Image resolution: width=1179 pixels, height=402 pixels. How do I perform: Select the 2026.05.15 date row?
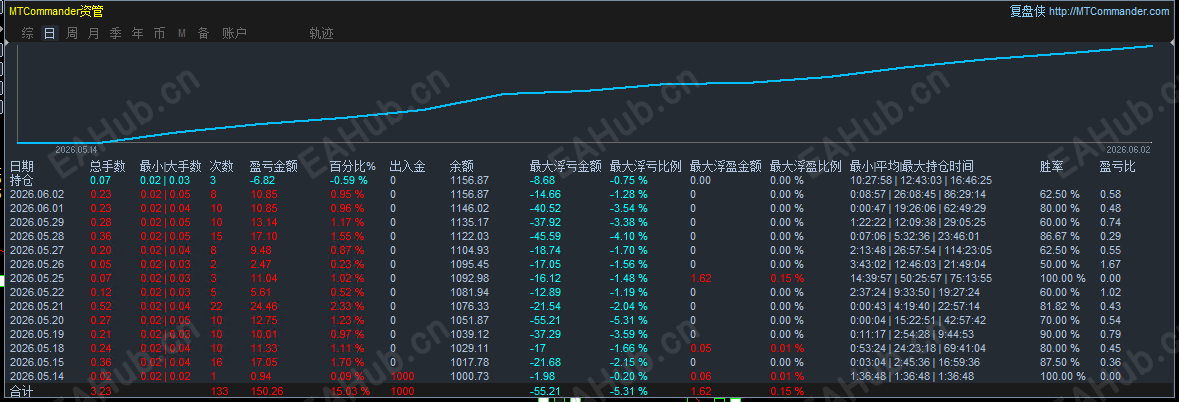[590, 361]
